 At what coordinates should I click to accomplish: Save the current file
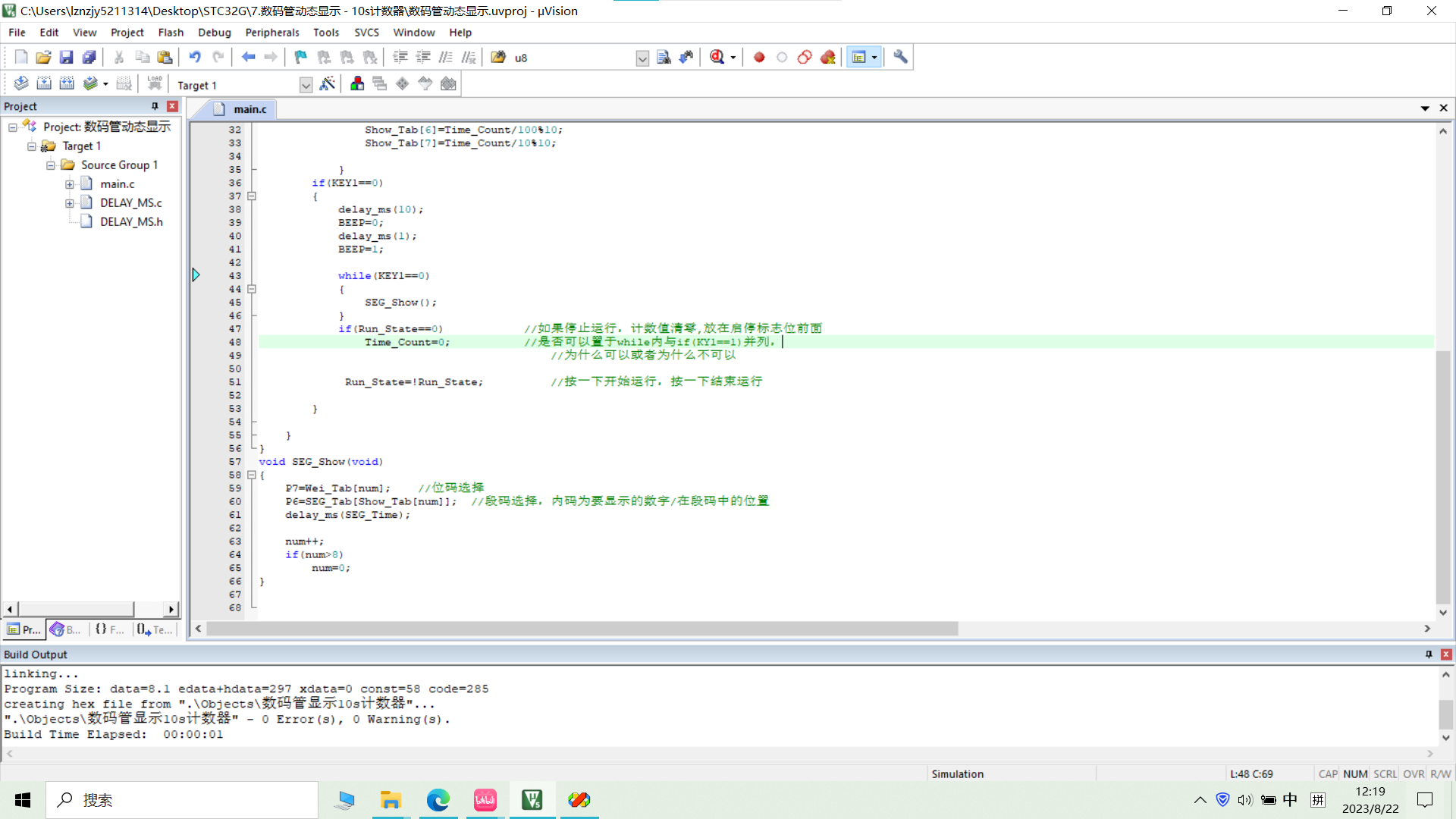pos(67,57)
